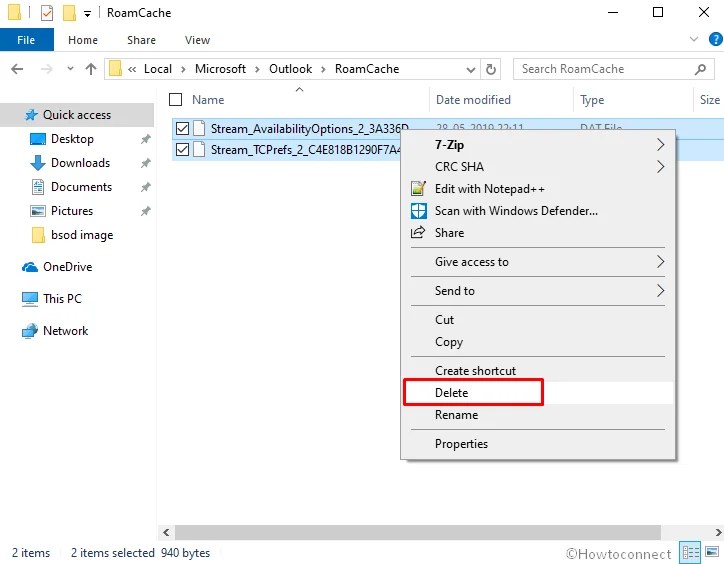Viewport: 724px width, 564px height.
Task: Switch to Details view icon
Action: tap(691, 552)
